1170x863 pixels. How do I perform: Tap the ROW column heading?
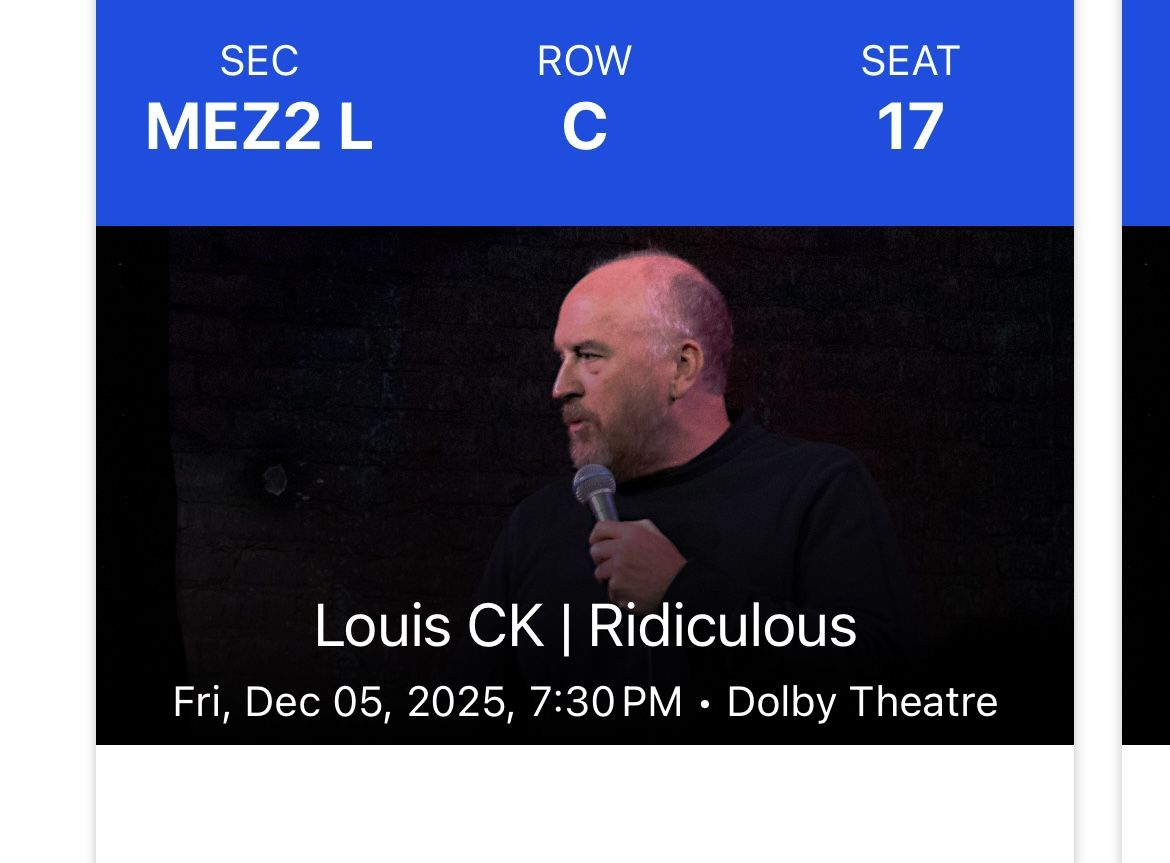coord(584,60)
